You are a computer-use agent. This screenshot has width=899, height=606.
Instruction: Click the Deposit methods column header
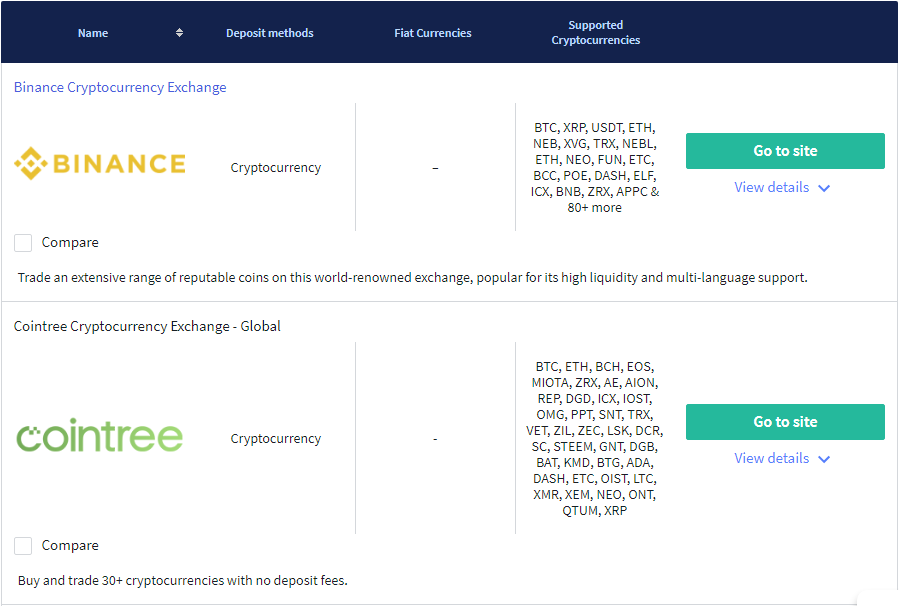pos(269,33)
